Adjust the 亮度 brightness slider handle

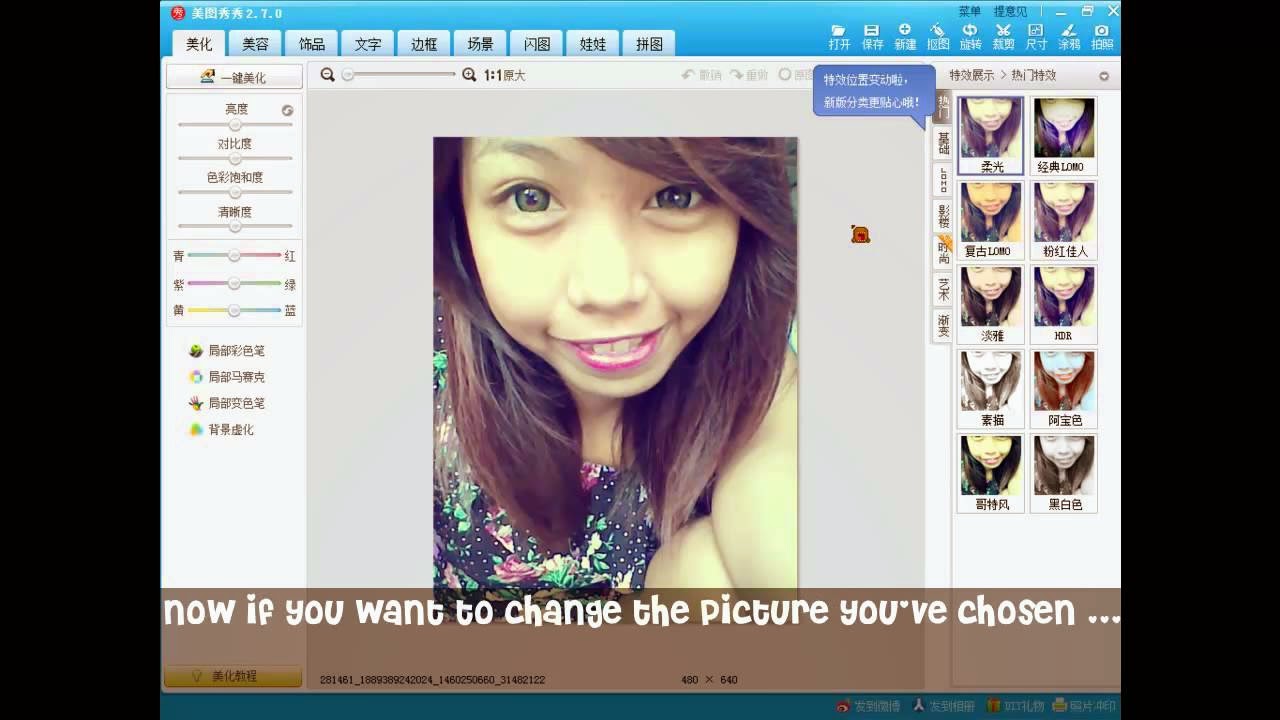pos(235,124)
